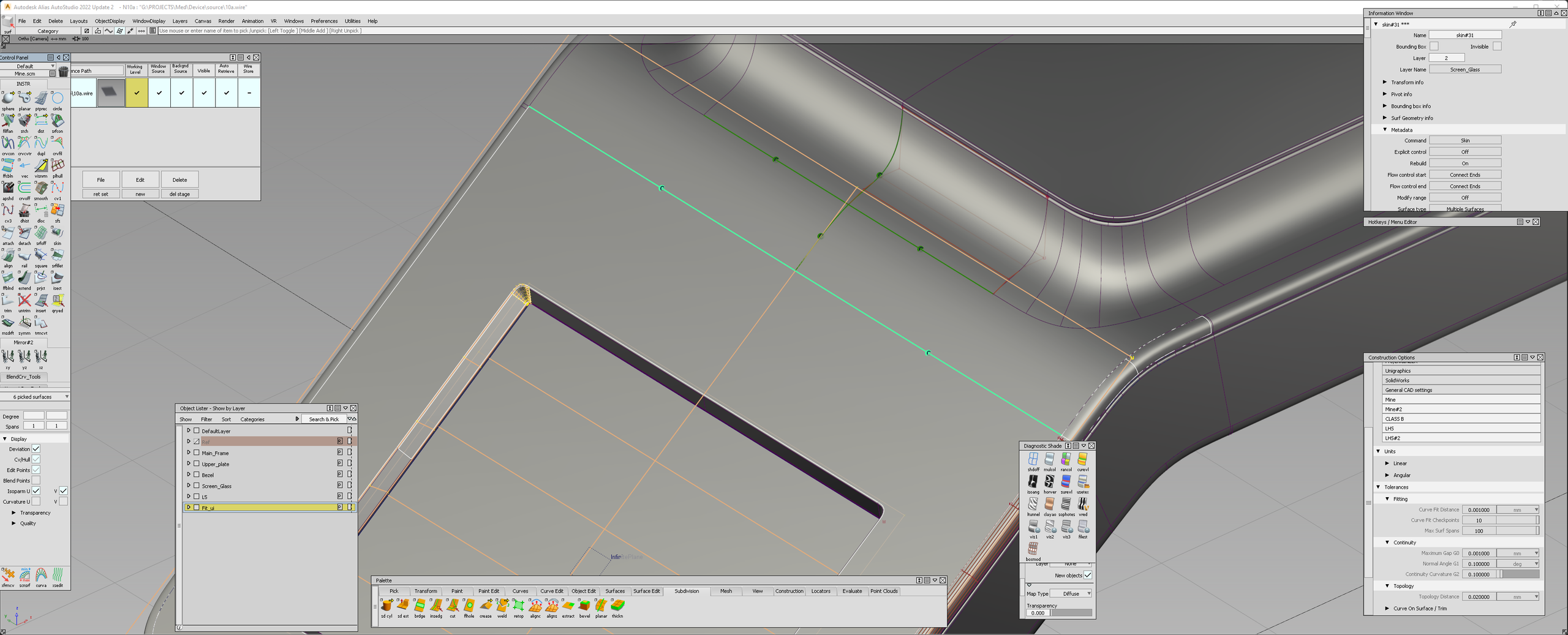The width and height of the screenshot is (1568, 635).
Task: Expand the Main_Frame layer
Action: 189,453
